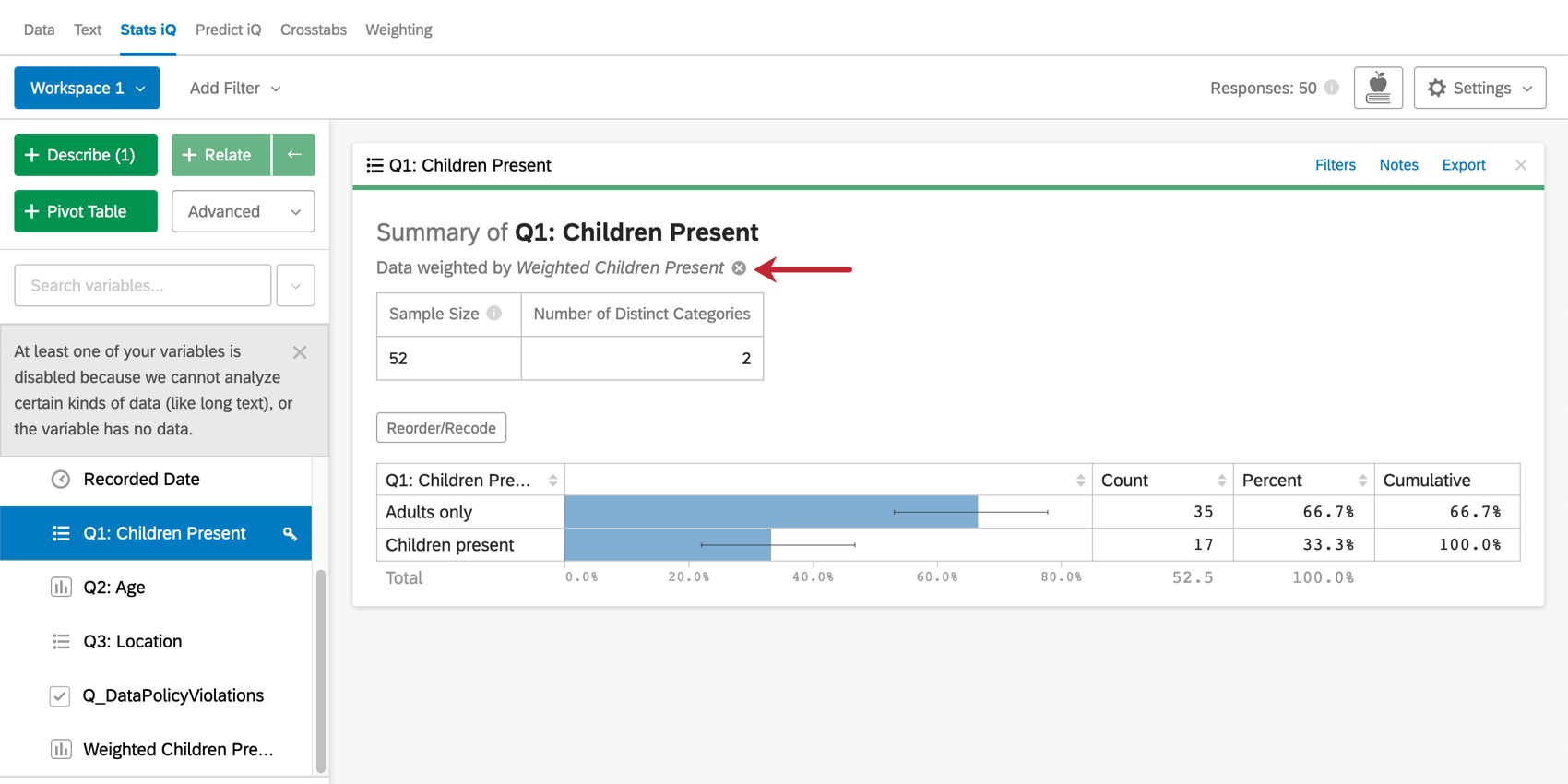Select the Q_DataPolicyViolations checkbox variable
1568x784 pixels.
[172, 695]
